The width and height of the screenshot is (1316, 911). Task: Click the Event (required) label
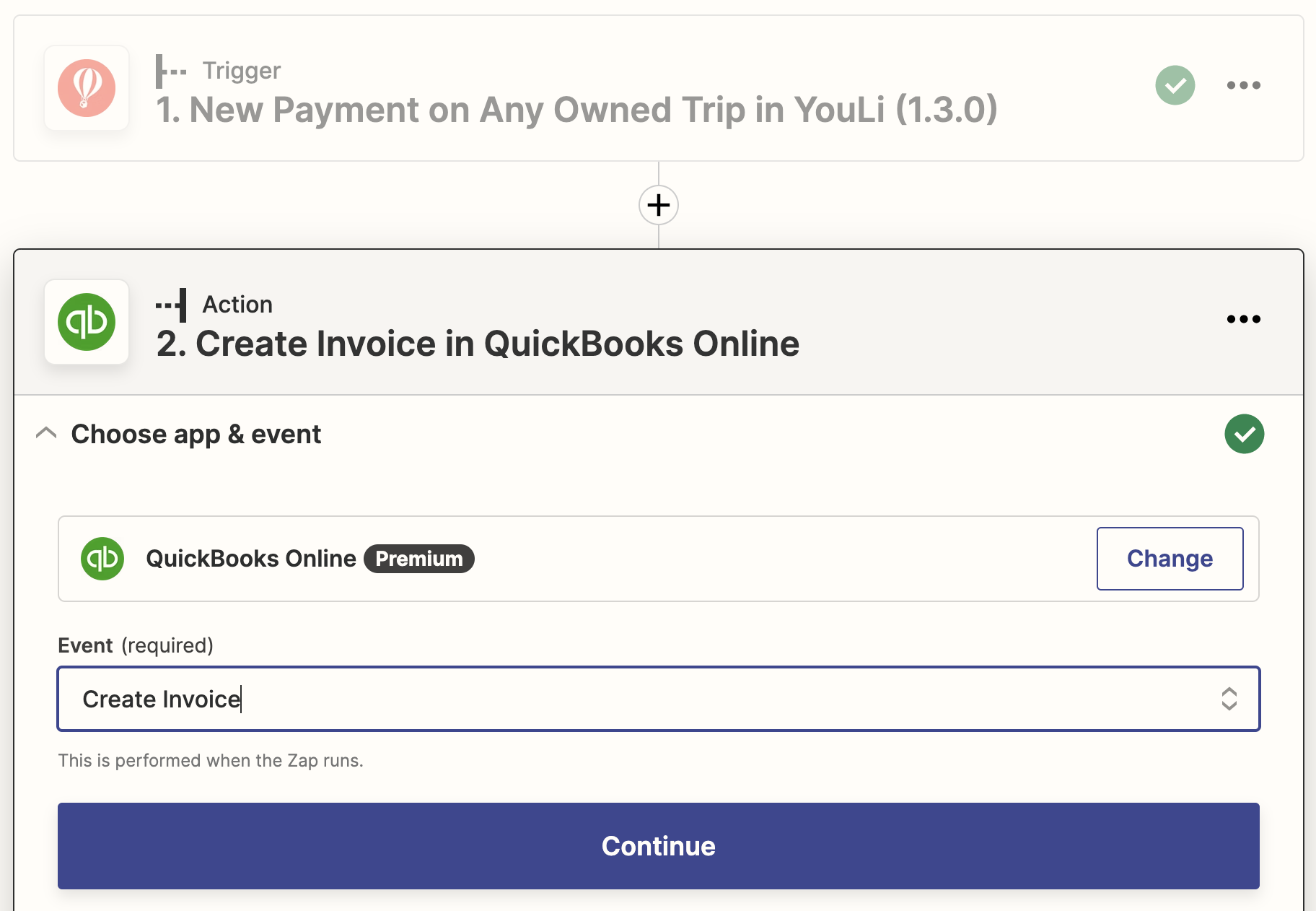(136, 645)
